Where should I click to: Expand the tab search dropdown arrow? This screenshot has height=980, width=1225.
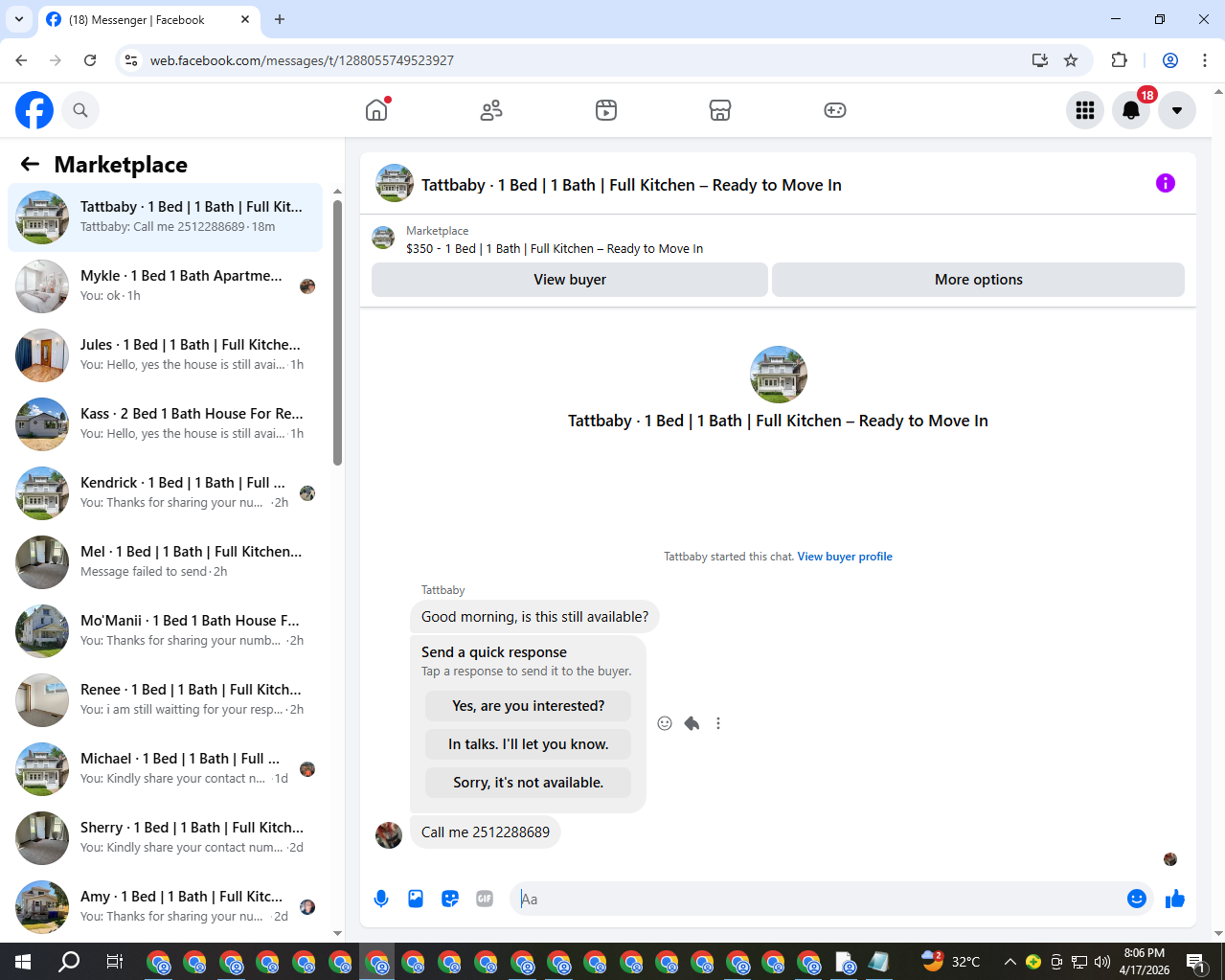pos(18,19)
